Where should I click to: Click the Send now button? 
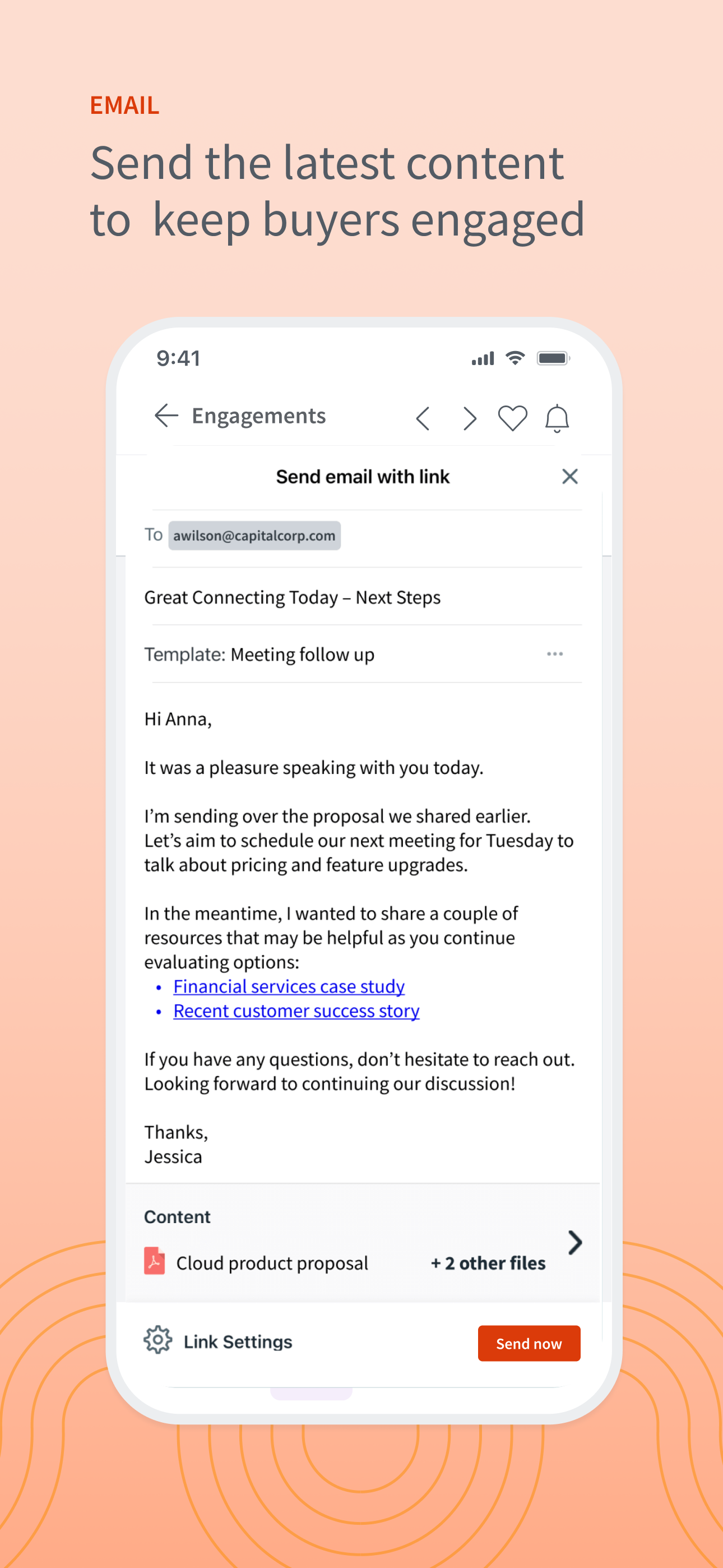(x=529, y=1343)
